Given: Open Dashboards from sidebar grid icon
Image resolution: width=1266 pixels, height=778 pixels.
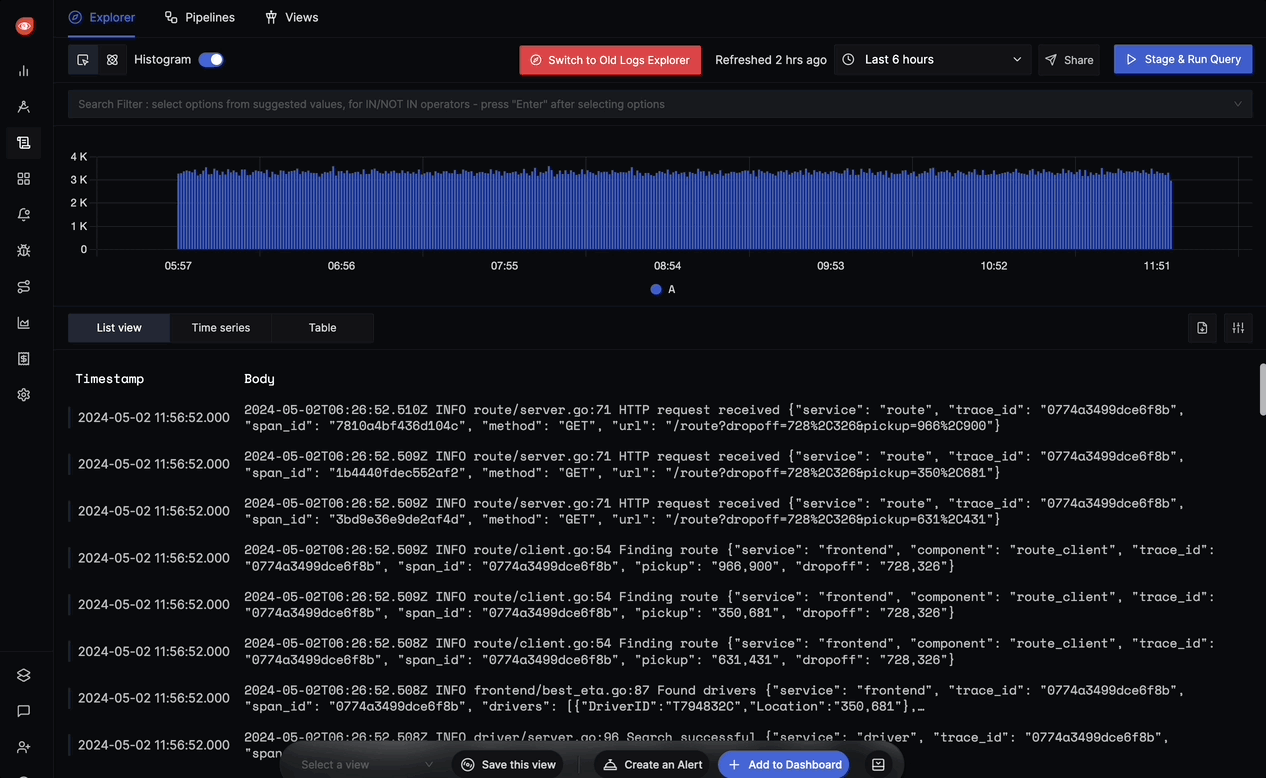Looking at the screenshot, I should click(24, 179).
